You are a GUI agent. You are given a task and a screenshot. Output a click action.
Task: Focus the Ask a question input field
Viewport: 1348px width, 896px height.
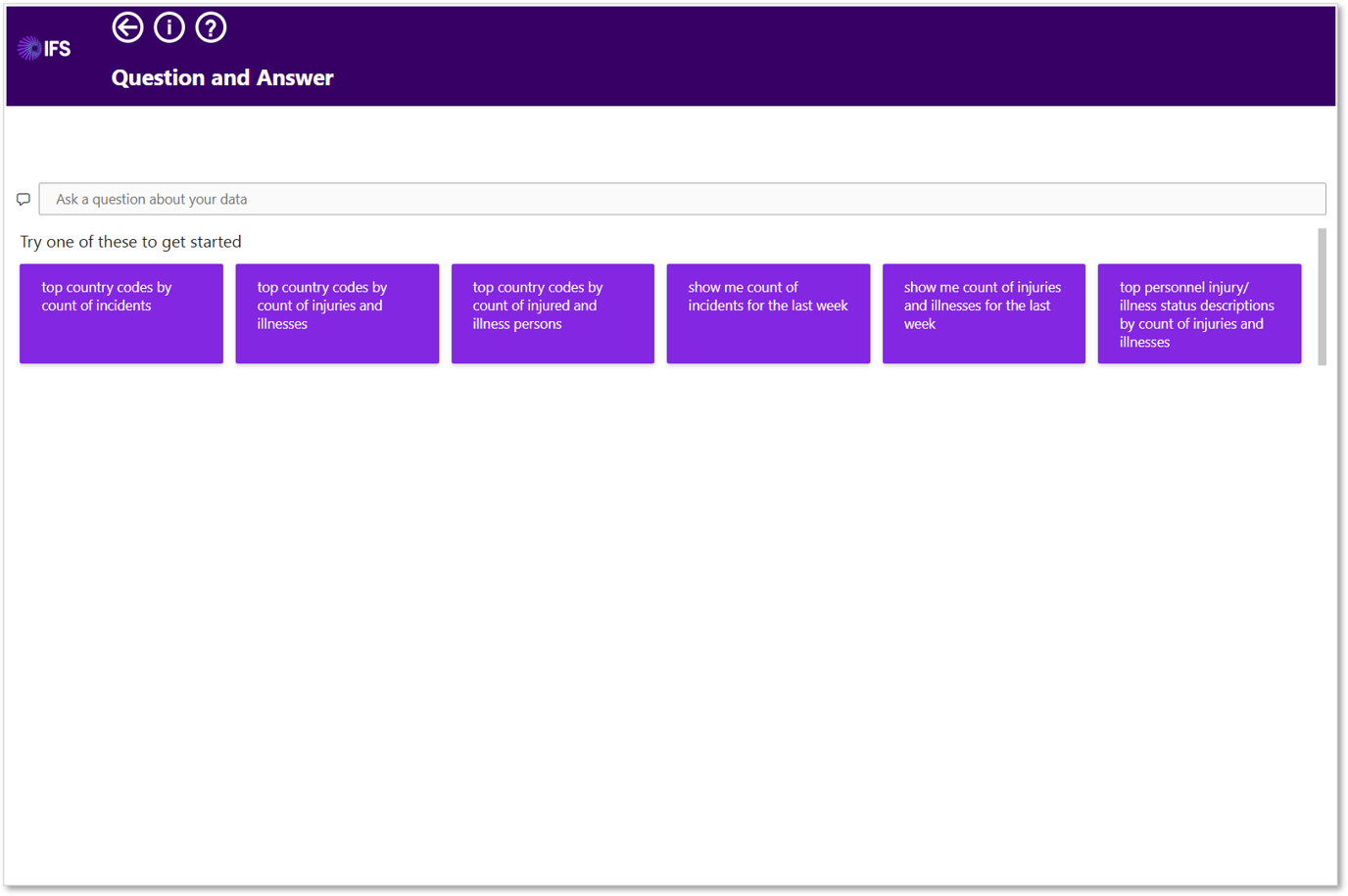(x=682, y=199)
